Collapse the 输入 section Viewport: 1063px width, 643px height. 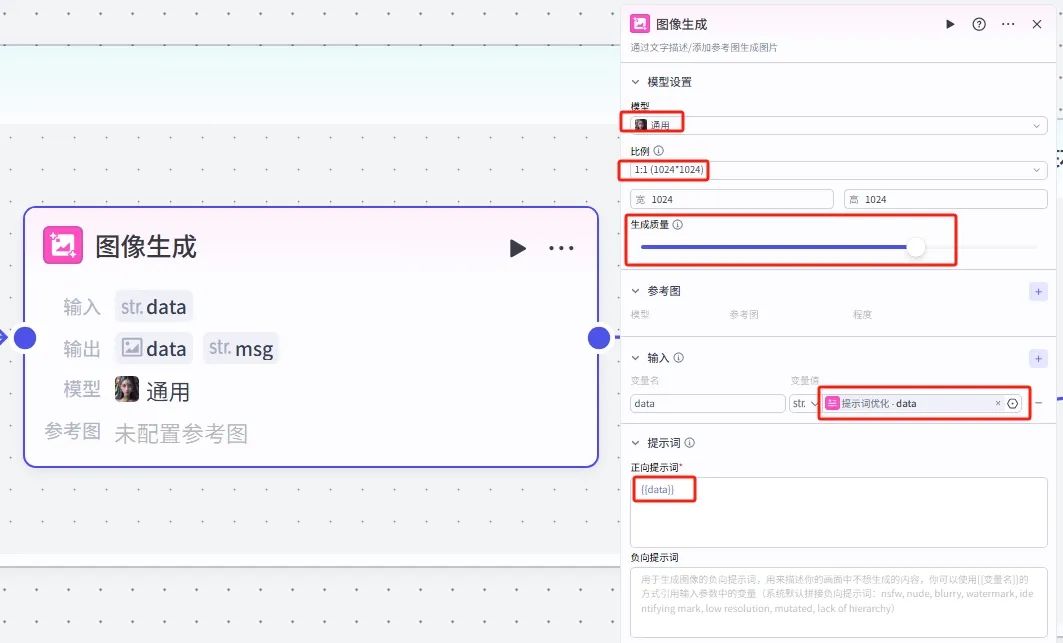635,358
